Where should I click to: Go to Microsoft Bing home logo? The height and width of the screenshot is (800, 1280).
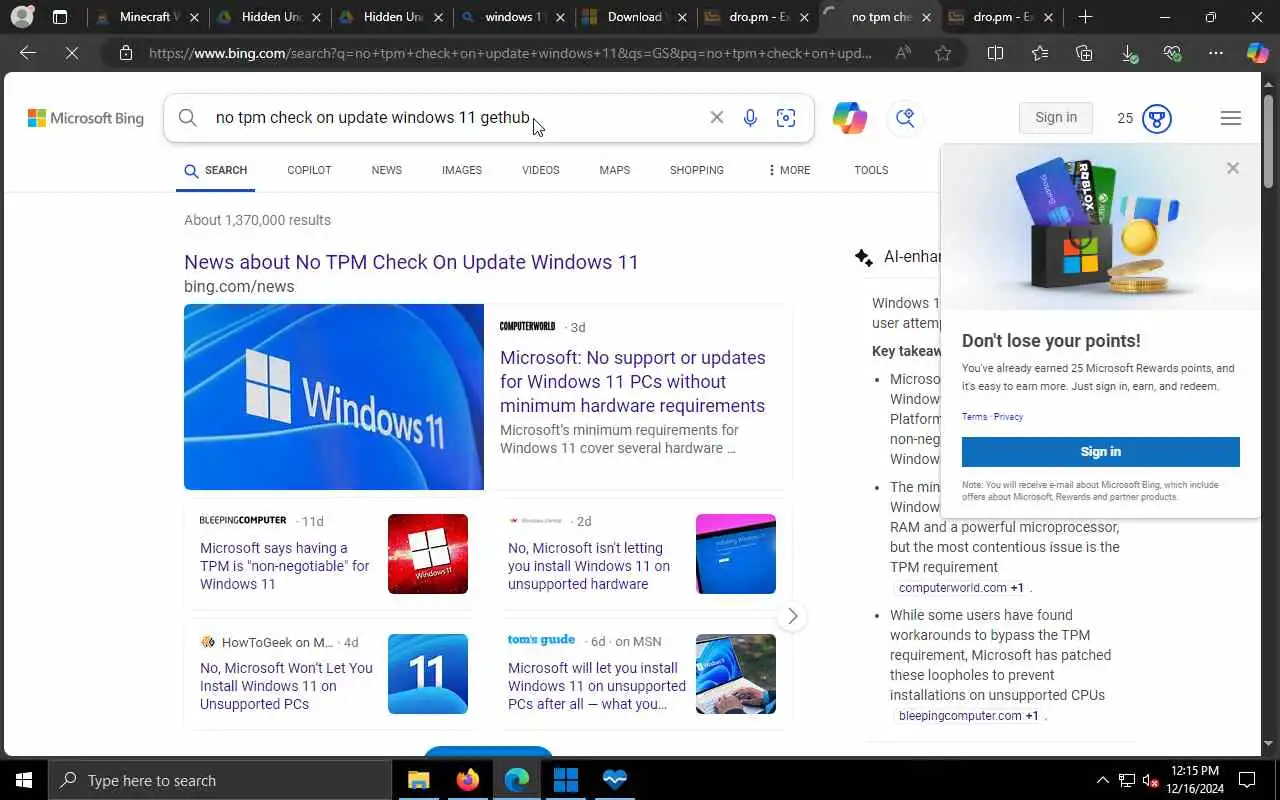[86, 118]
